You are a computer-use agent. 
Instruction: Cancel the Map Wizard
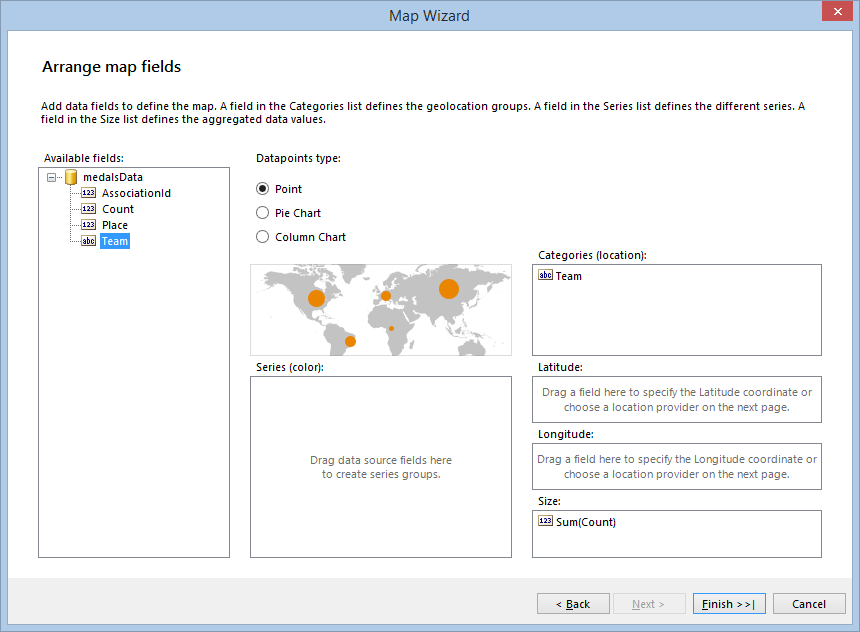[809, 603]
